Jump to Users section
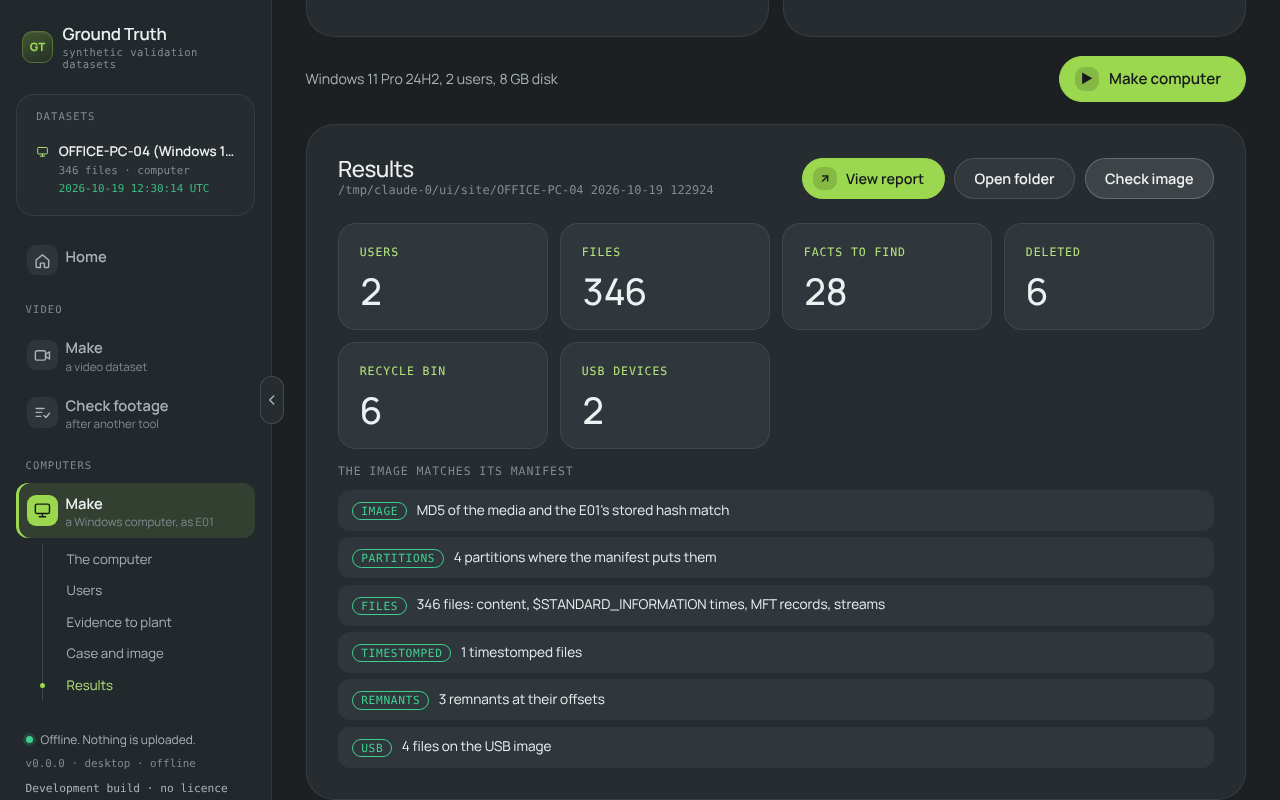 click(84, 590)
